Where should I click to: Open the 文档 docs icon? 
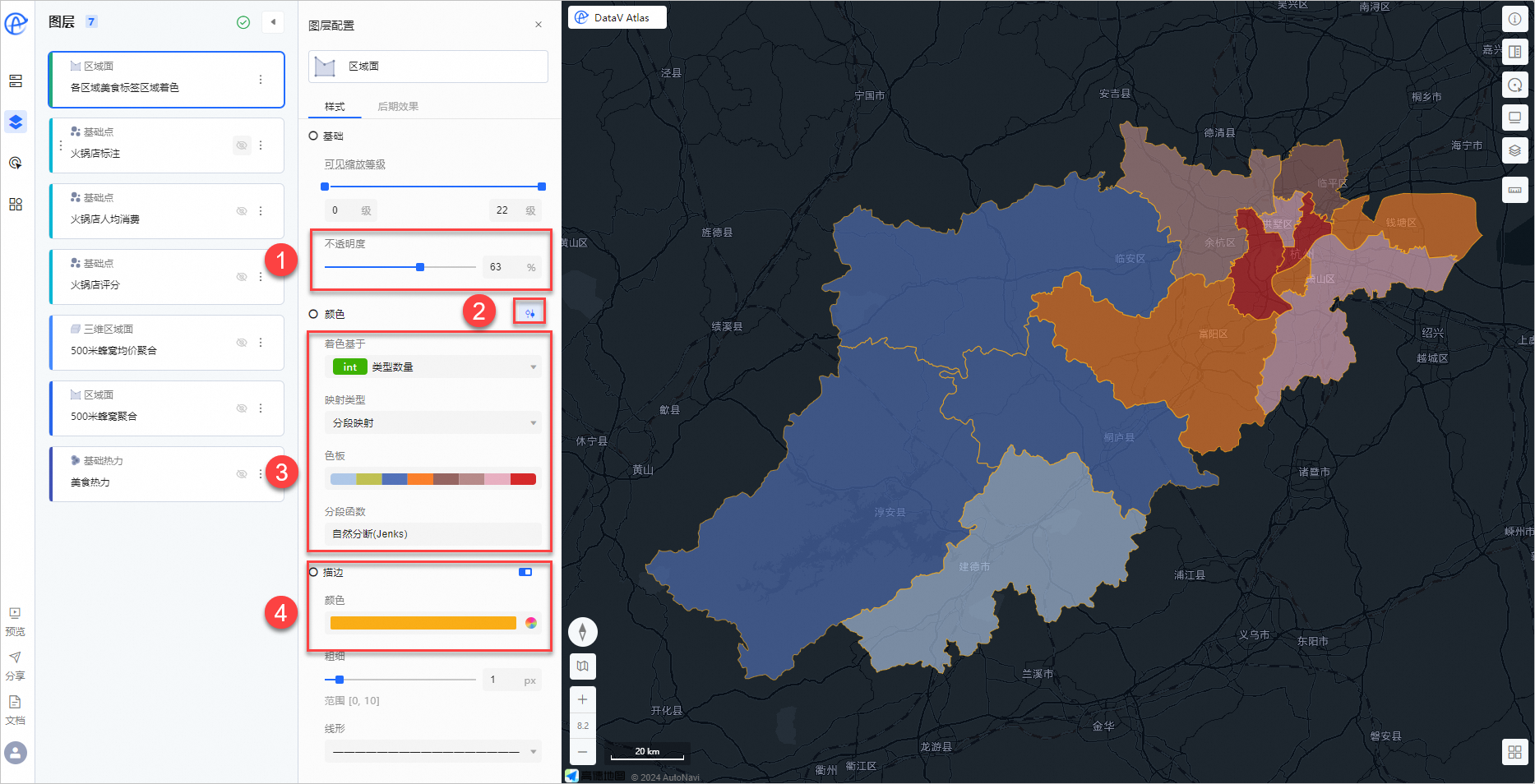point(15,702)
